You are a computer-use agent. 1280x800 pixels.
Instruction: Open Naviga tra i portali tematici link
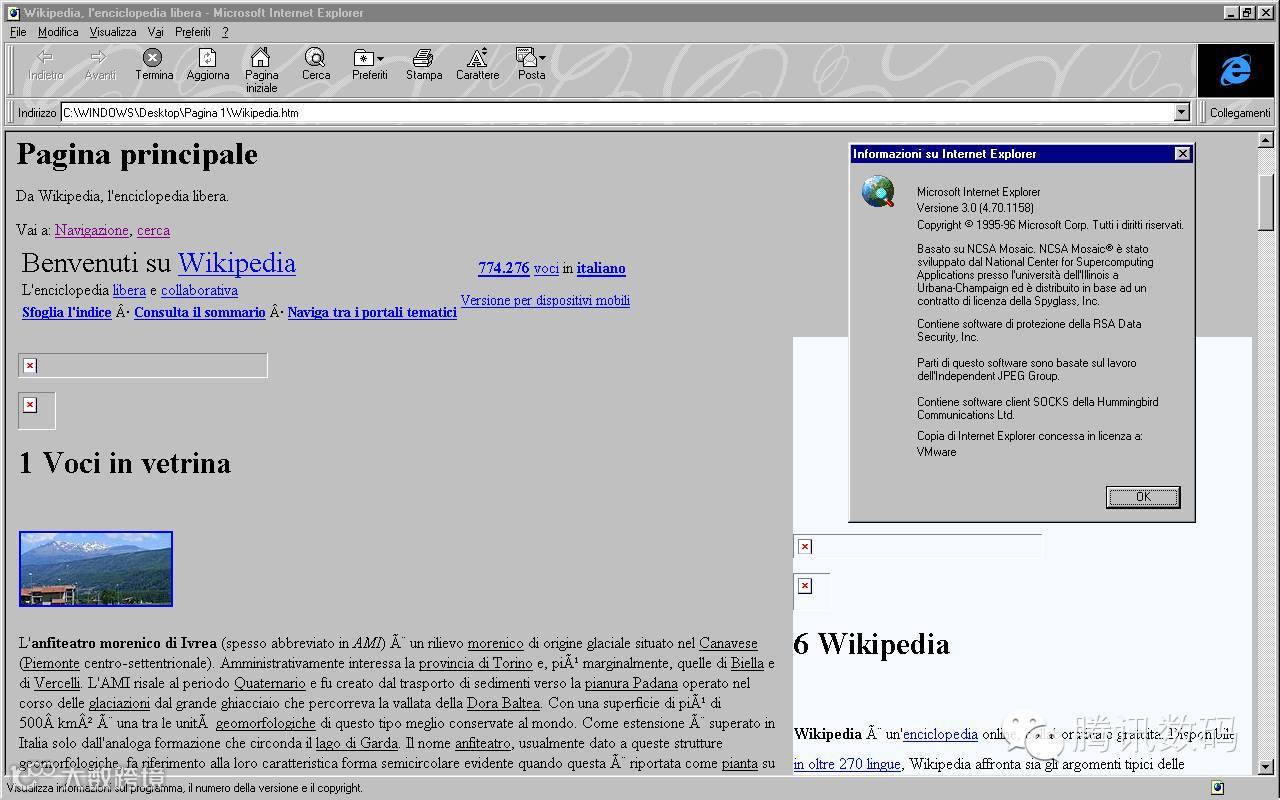point(372,312)
